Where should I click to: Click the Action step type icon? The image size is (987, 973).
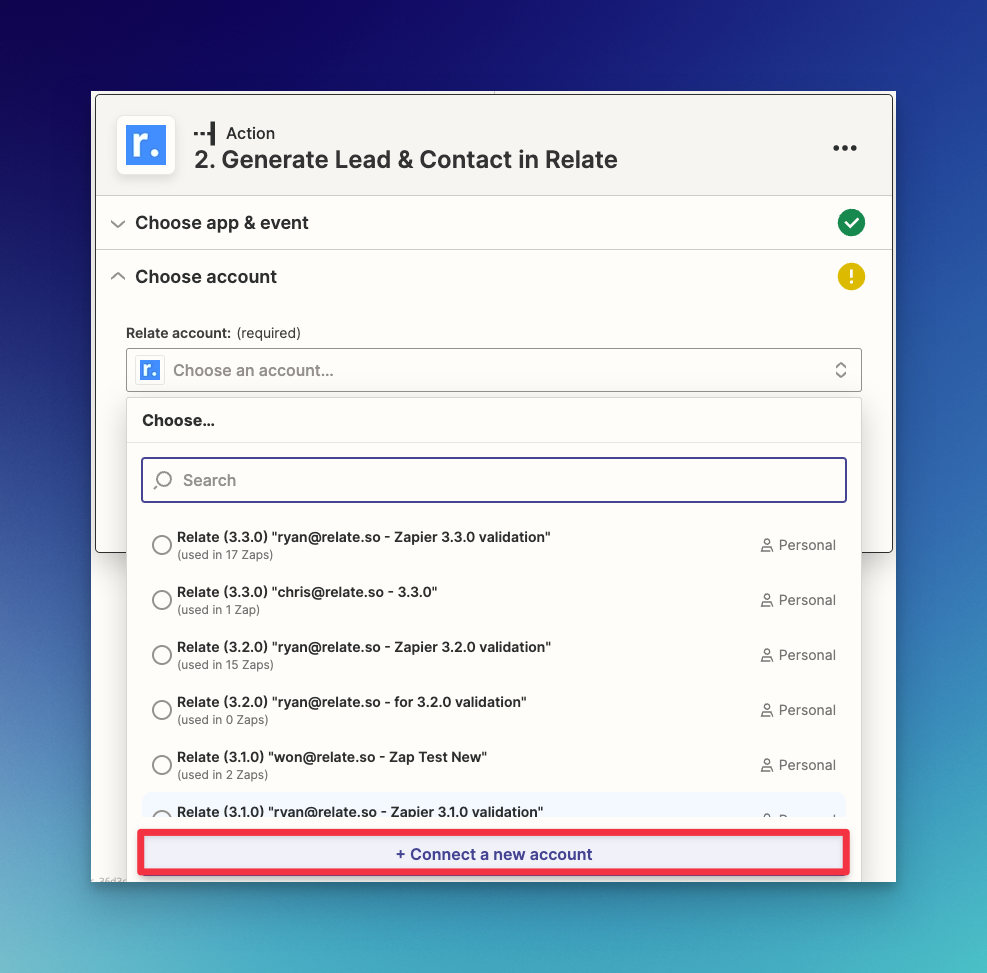205,133
